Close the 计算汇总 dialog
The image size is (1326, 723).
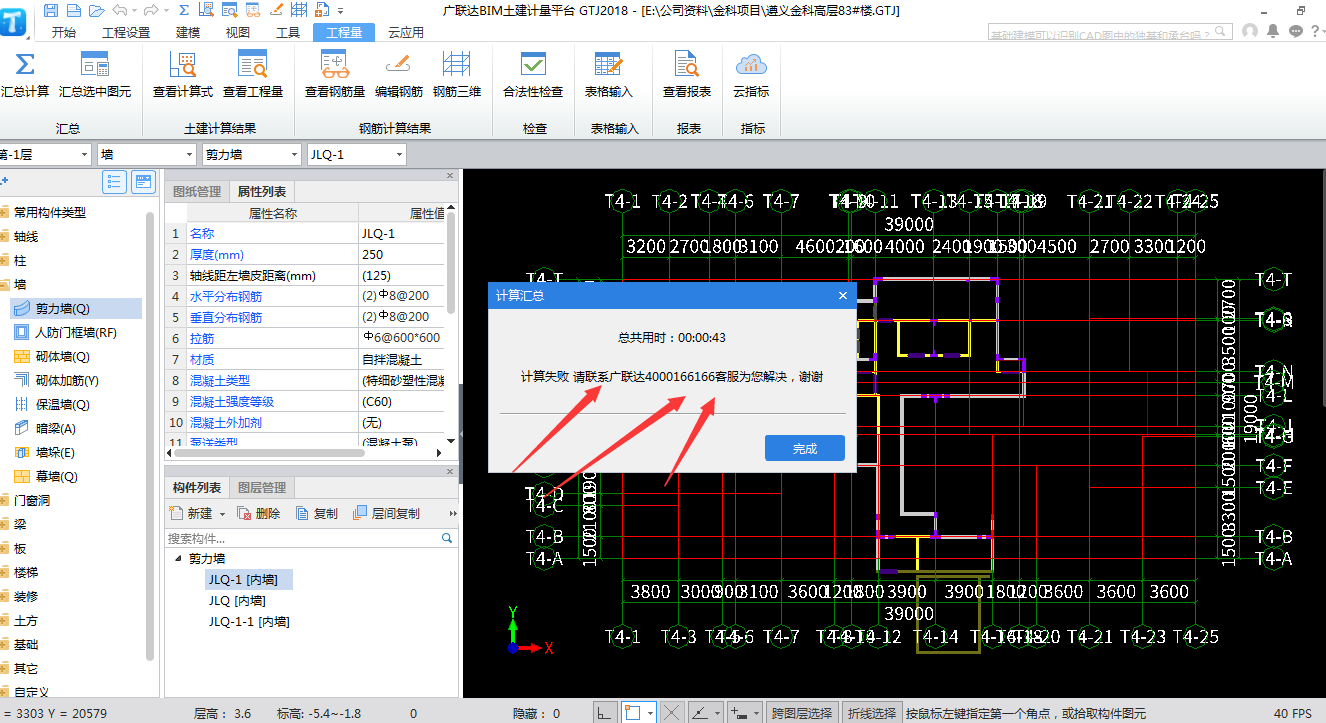(842, 295)
